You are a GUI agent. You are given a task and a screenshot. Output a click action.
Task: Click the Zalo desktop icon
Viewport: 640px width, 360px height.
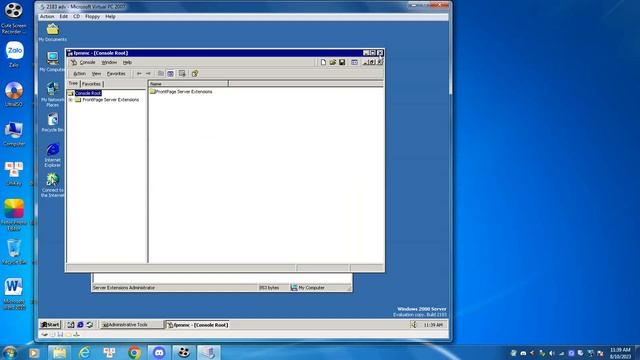pyautogui.click(x=14, y=54)
